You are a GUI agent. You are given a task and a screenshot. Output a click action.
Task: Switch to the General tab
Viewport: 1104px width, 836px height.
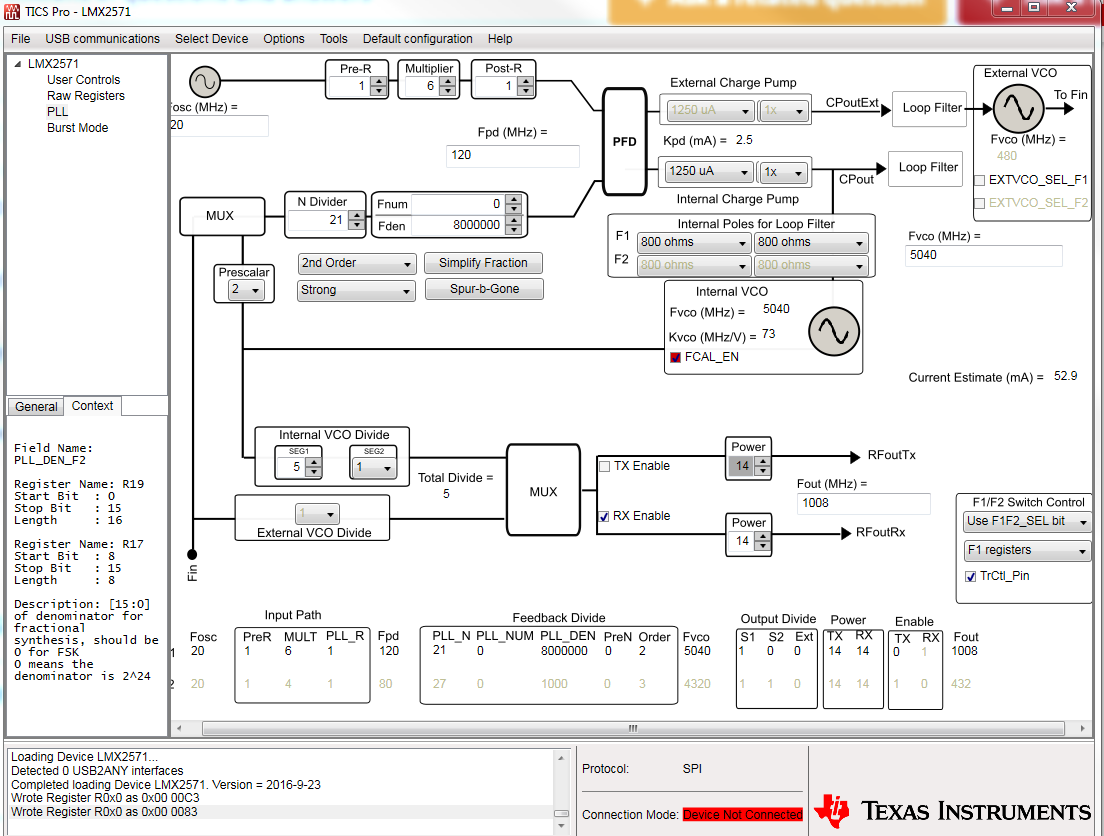(x=35, y=406)
